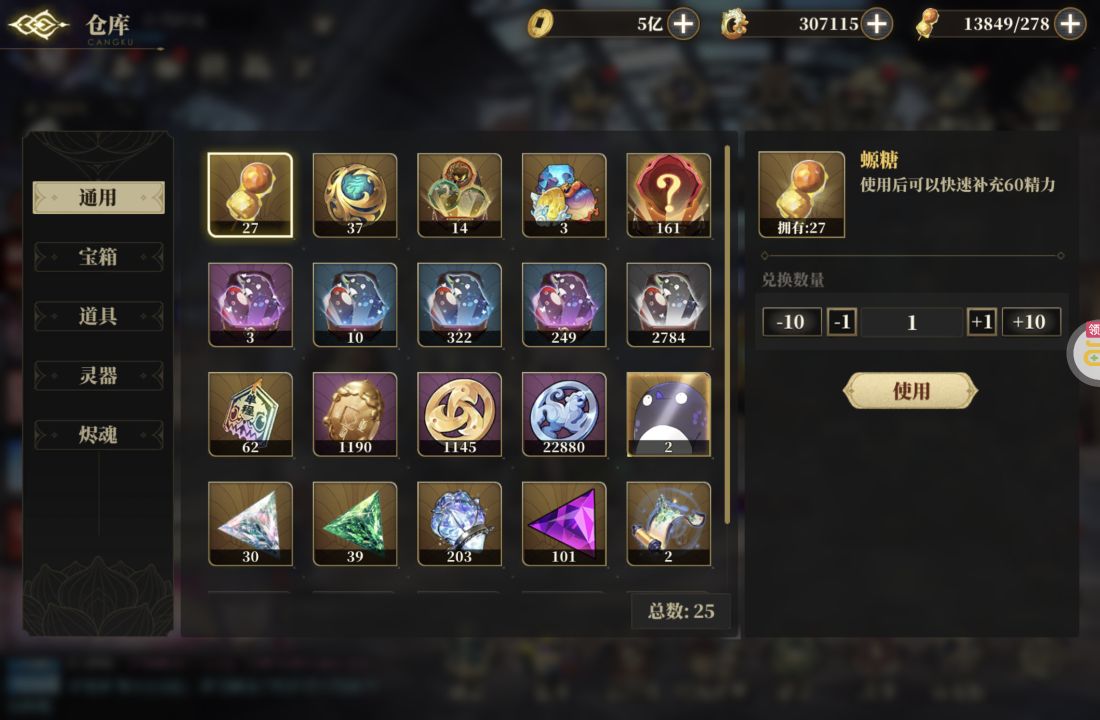Viewport: 1100px width, 720px height.
Task: Click the 使用 button
Action: [x=911, y=391]
